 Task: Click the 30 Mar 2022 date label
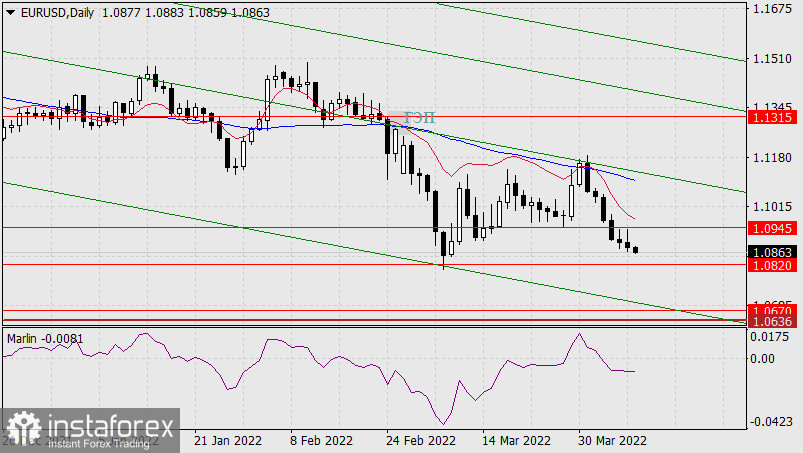coord(613,440)
